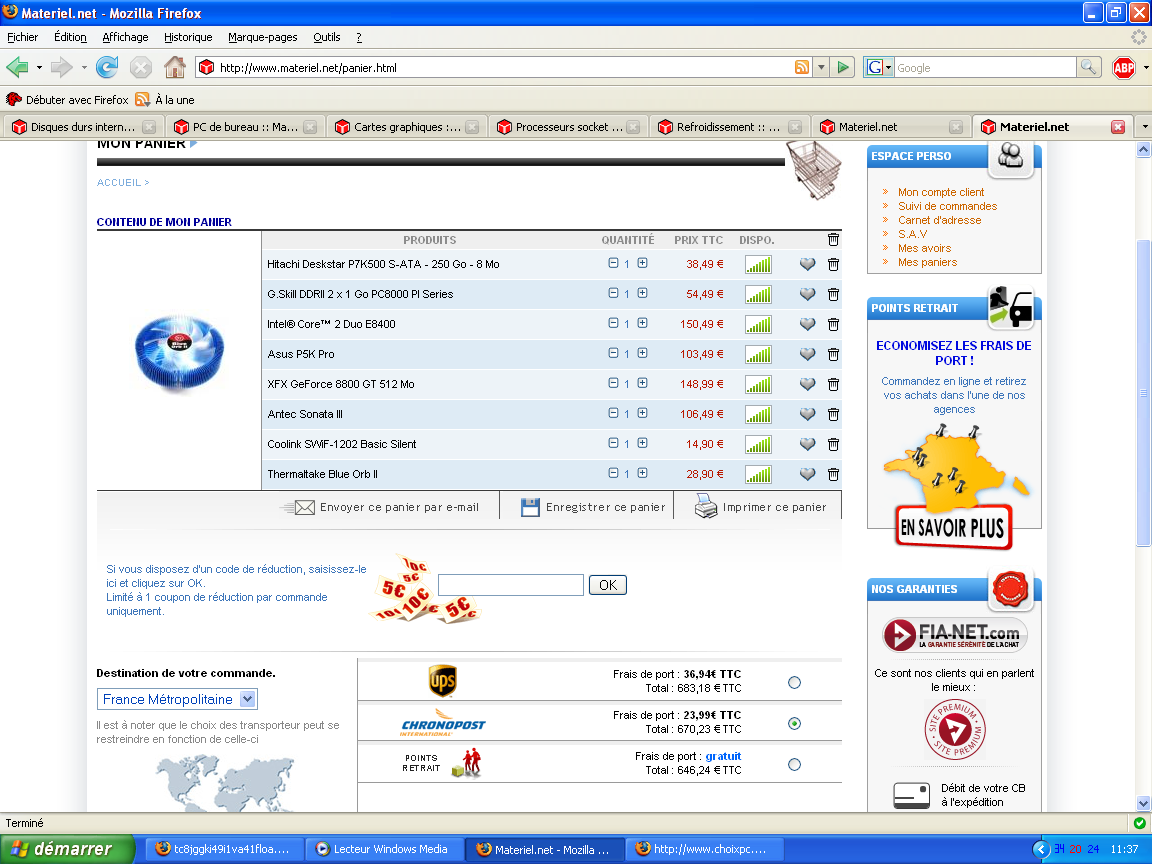Click OK to apply reduction code

[x=608, y=585]
